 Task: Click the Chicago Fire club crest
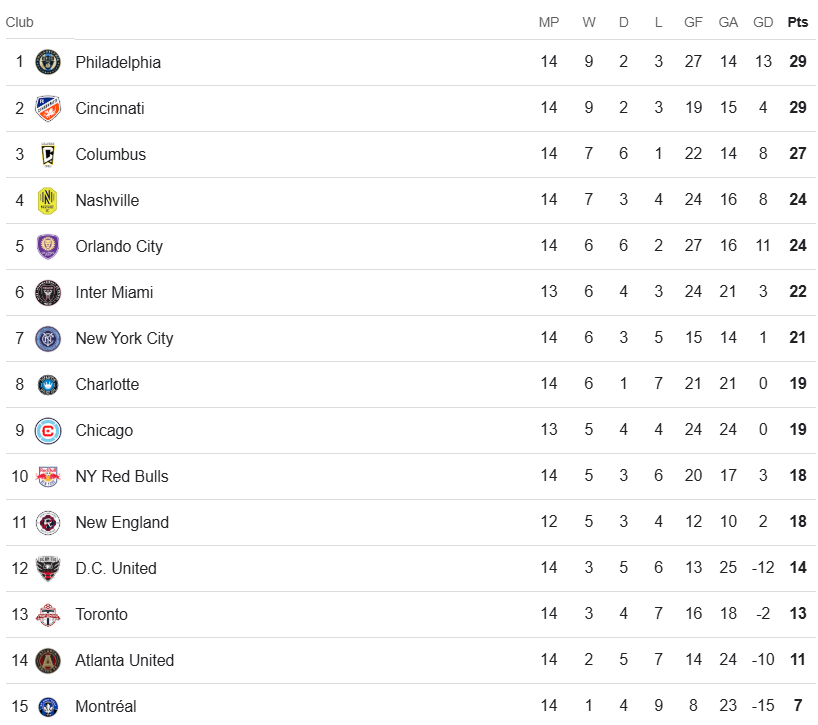(48, 430)
